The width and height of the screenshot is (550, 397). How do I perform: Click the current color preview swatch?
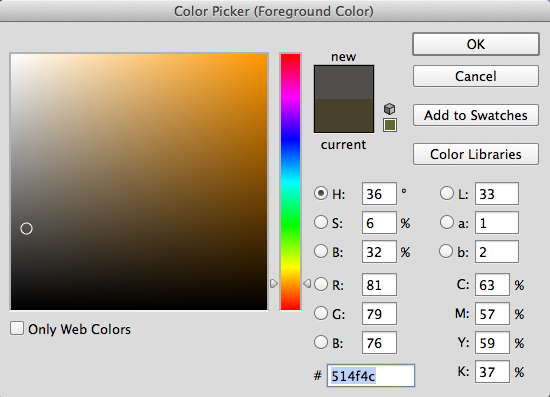click(x=344, y=115)
